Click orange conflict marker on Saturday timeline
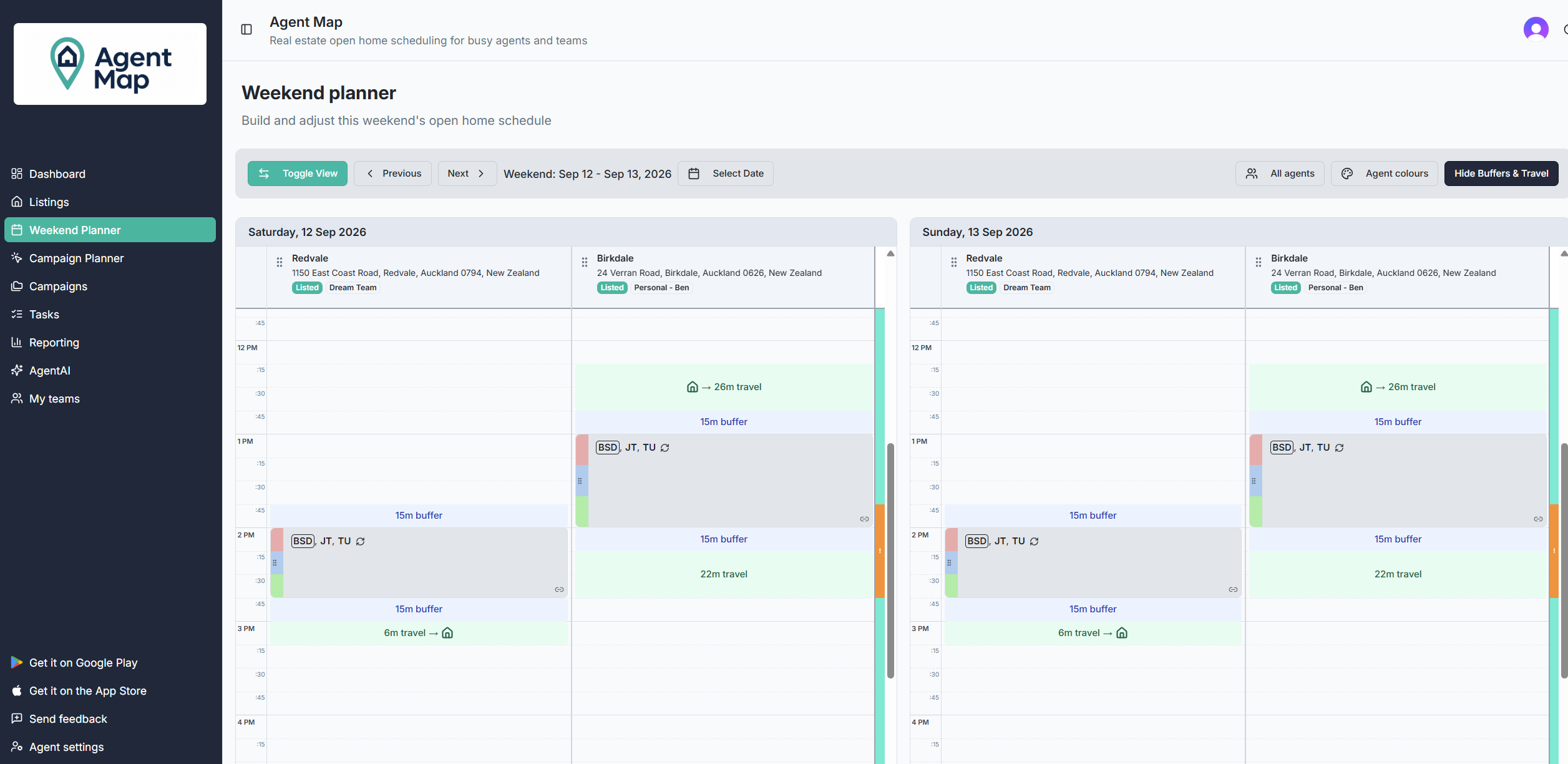Image resolution: width=1568 pixels, height=764 pixels. click(880, 551)
